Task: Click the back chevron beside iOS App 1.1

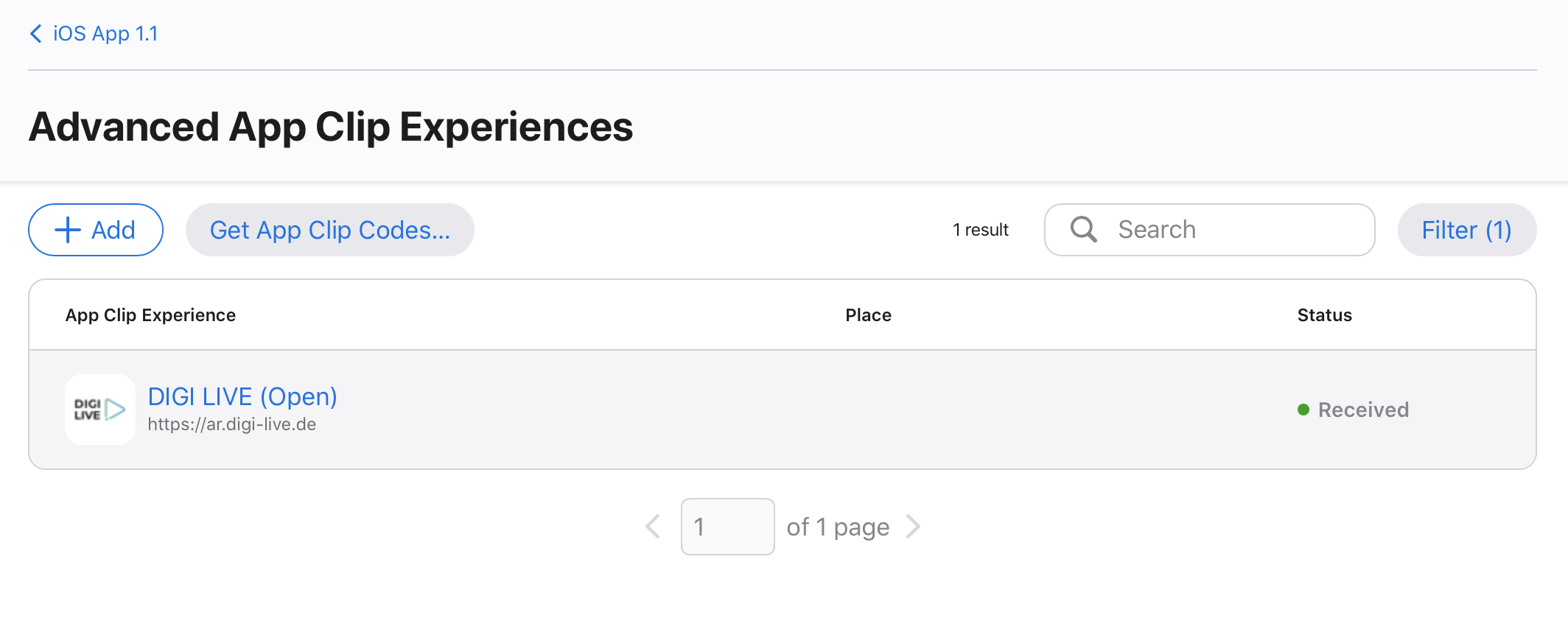Action: 35,34
